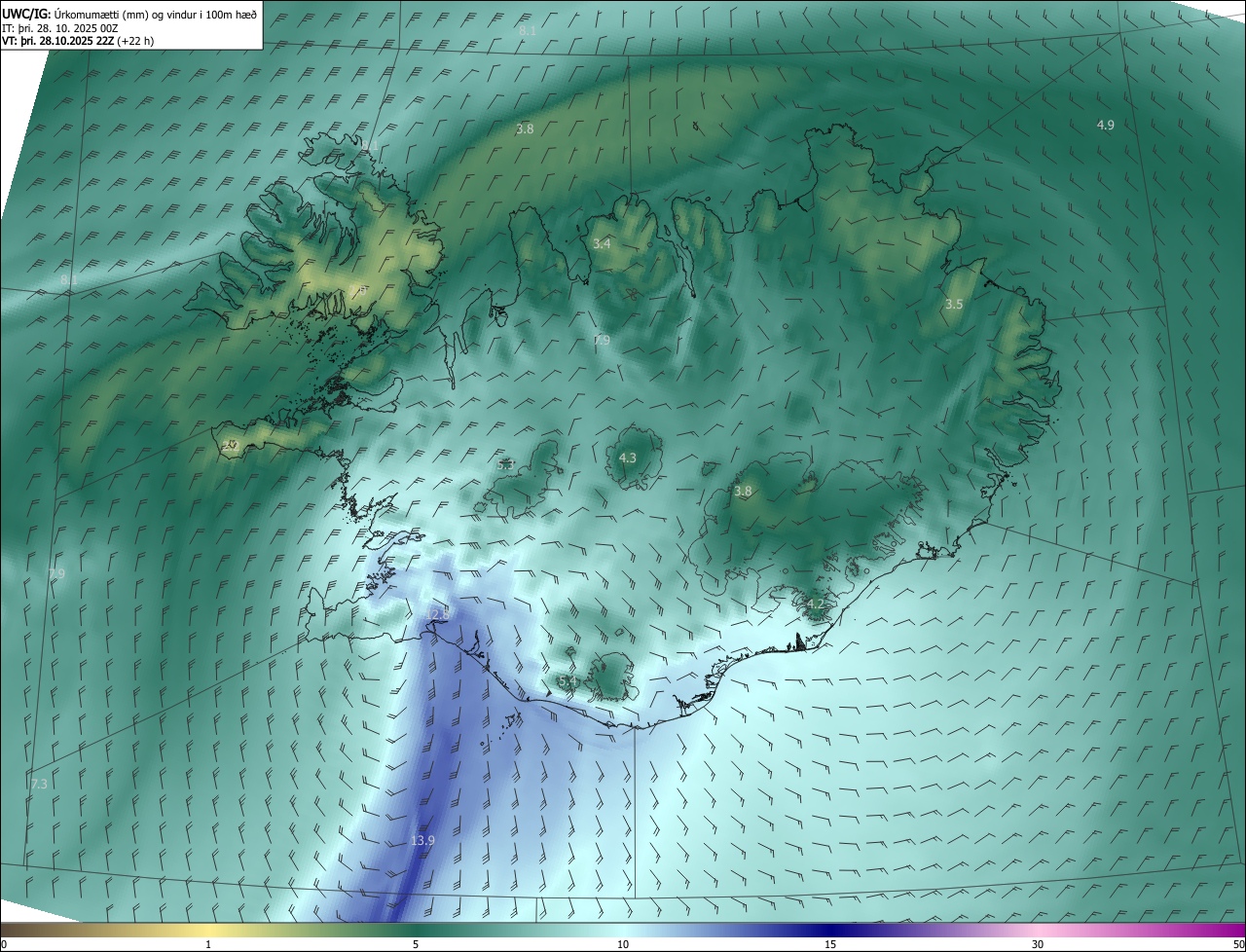Click the initial time line 'IT: þri. 28. 10. 2025 00Z'
Image resolution: width=1246 pixels, height=952 pixels.
(59, 27)
